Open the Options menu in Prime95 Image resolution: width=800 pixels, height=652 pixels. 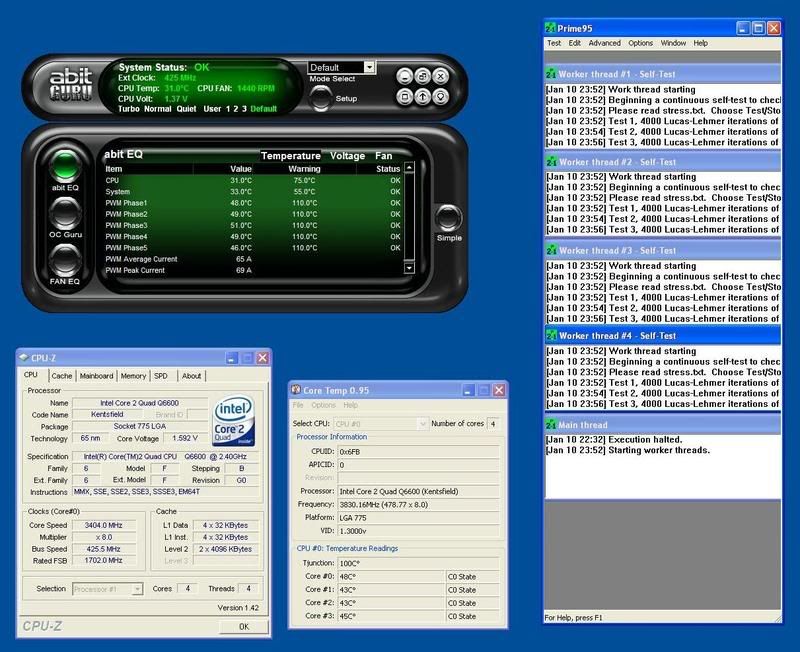[x=640, y=43]
